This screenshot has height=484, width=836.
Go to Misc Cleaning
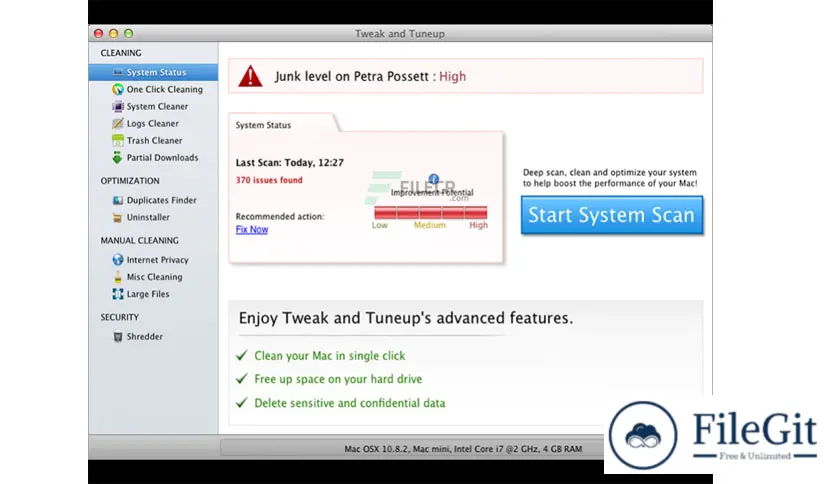coord(153,277)
